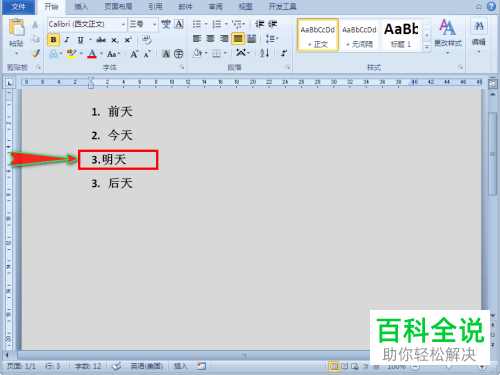The height and width of the screenshot is (375, 500).
Task: Click the Grow Font icon
Action: [134, 54]
